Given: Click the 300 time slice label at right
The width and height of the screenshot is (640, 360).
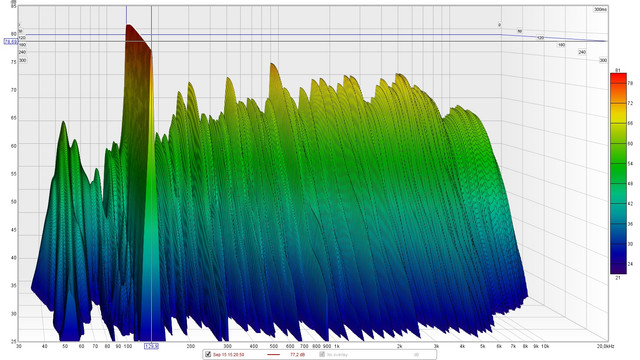Looking at the screenshot, I should click(603, 60).
